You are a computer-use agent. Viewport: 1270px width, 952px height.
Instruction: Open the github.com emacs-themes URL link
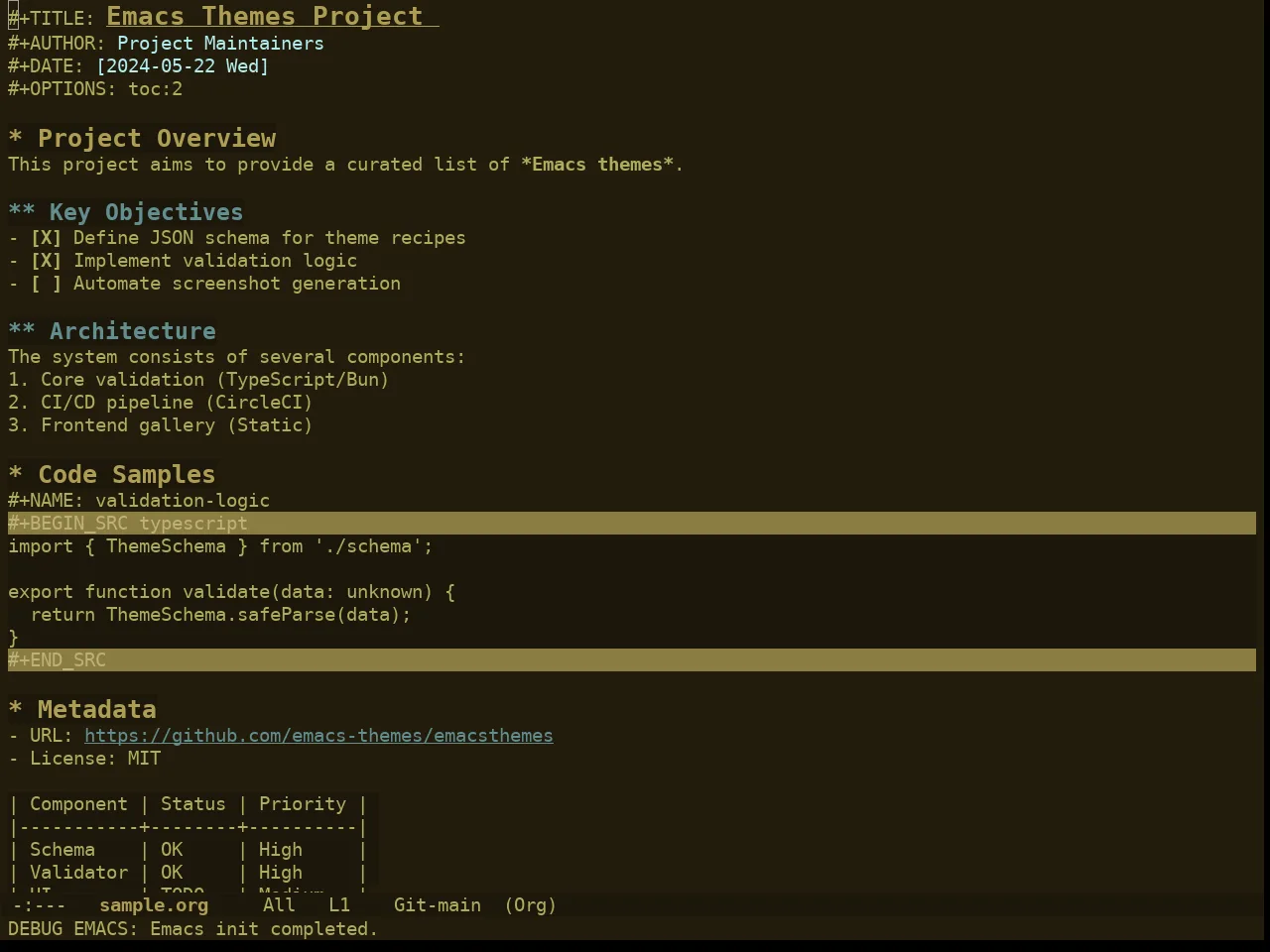tap(318, 736)
